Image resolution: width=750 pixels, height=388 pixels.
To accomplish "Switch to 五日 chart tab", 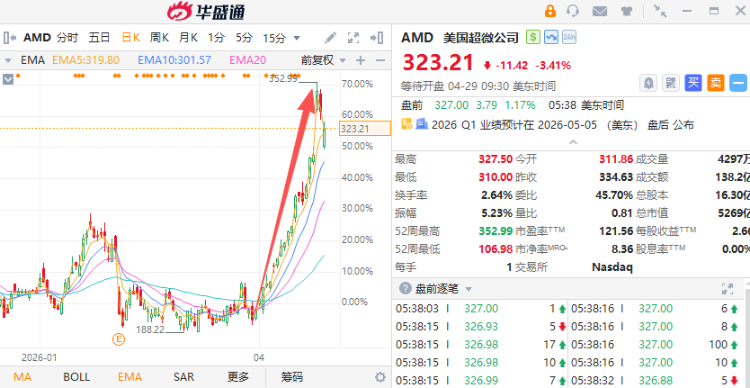I will pos(99,37).
